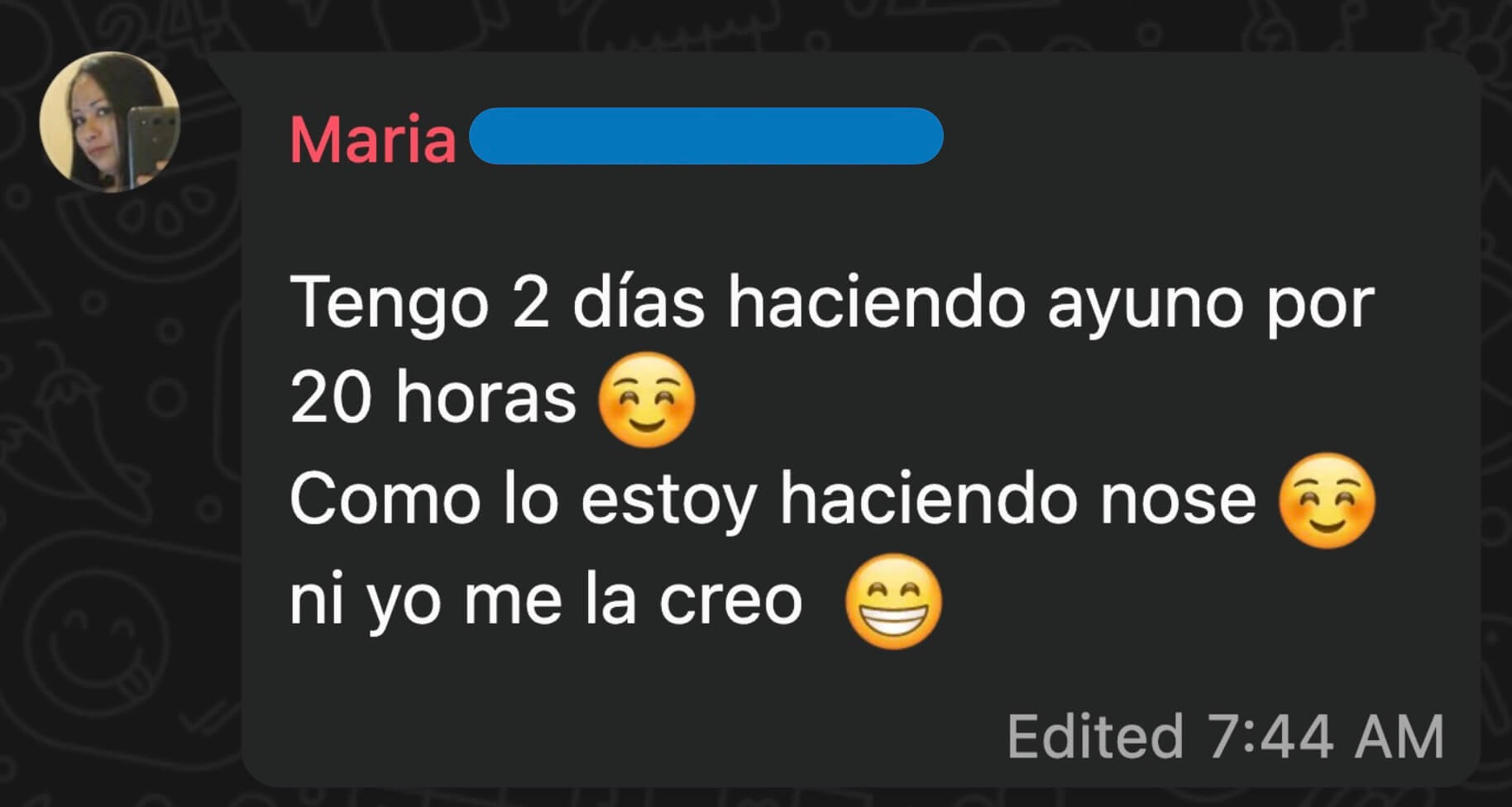Click the word 'creo' in the last line

click(730, 602)
